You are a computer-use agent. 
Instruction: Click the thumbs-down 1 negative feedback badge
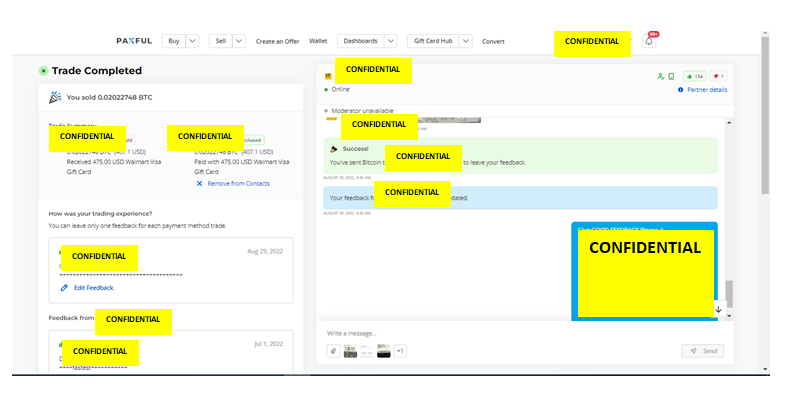[x=718, y=76]
